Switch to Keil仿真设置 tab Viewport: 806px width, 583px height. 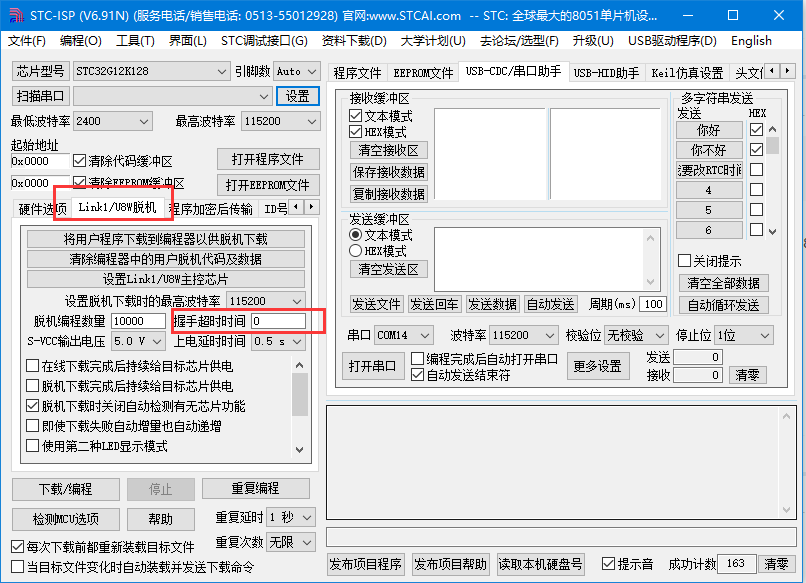point(687,73)
